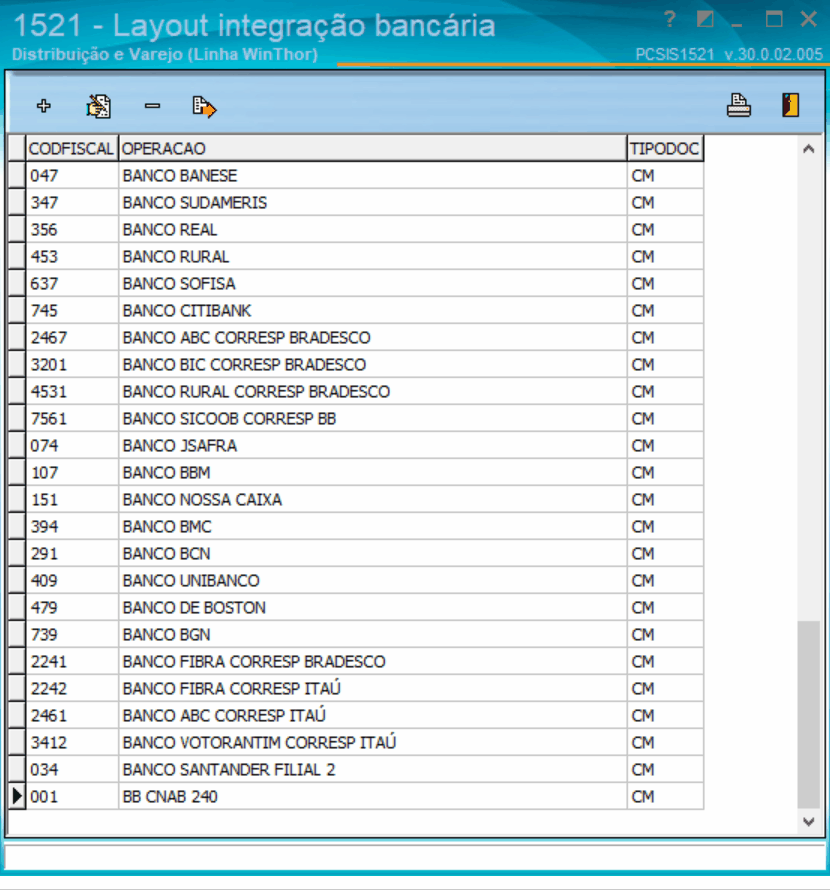
Task: Select the BANCO UNIBANCO row
Action: [x=356, y=581]
